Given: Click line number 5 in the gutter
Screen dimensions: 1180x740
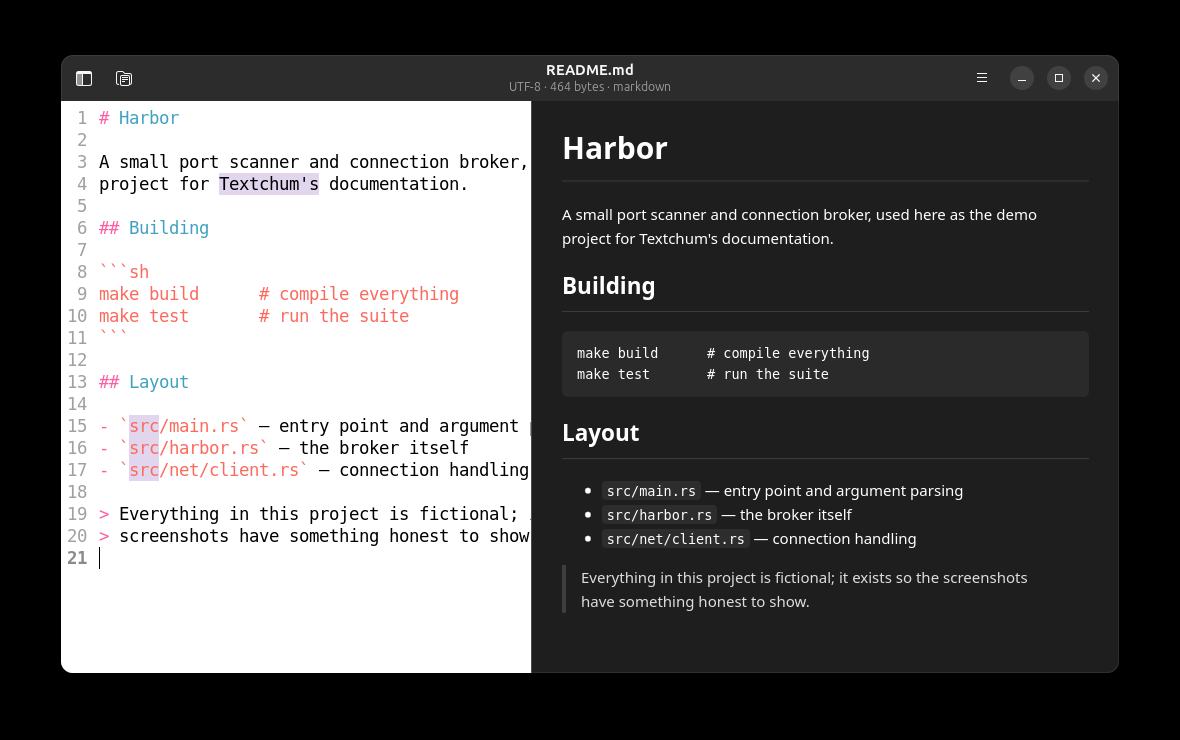Looking at the screenshot, I should pyautogui.click(x=82, y=206).
